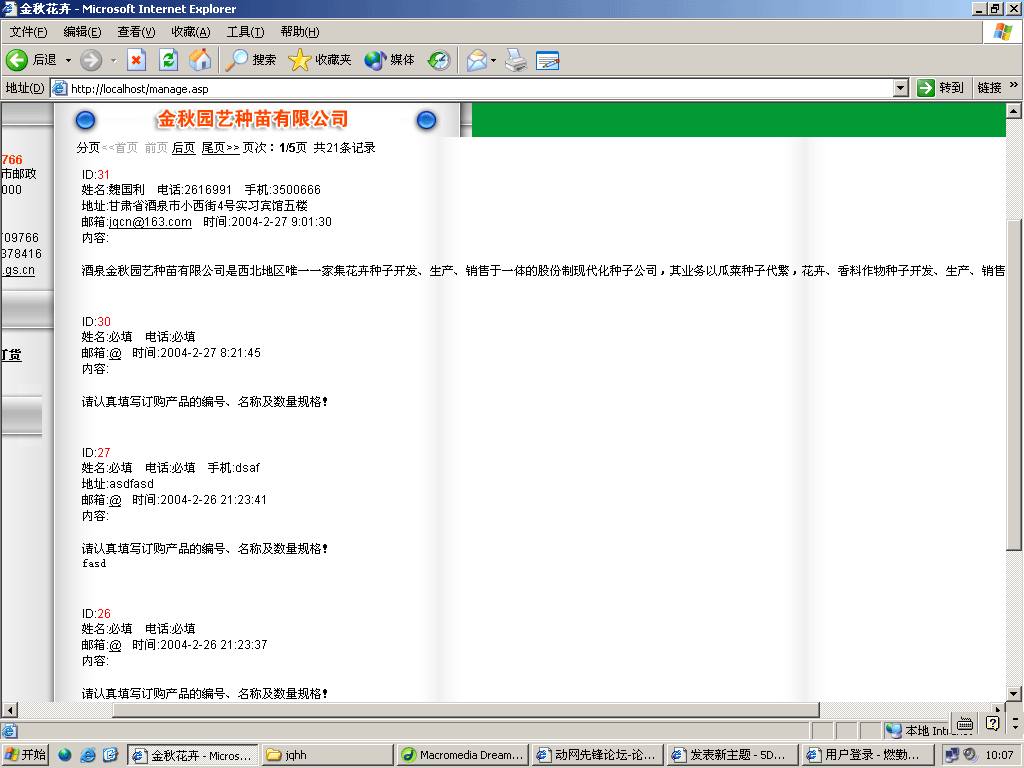Viewport: 1024px width, 768px height.
Task: Click the Print icon in toolbar
Action: 515,60
